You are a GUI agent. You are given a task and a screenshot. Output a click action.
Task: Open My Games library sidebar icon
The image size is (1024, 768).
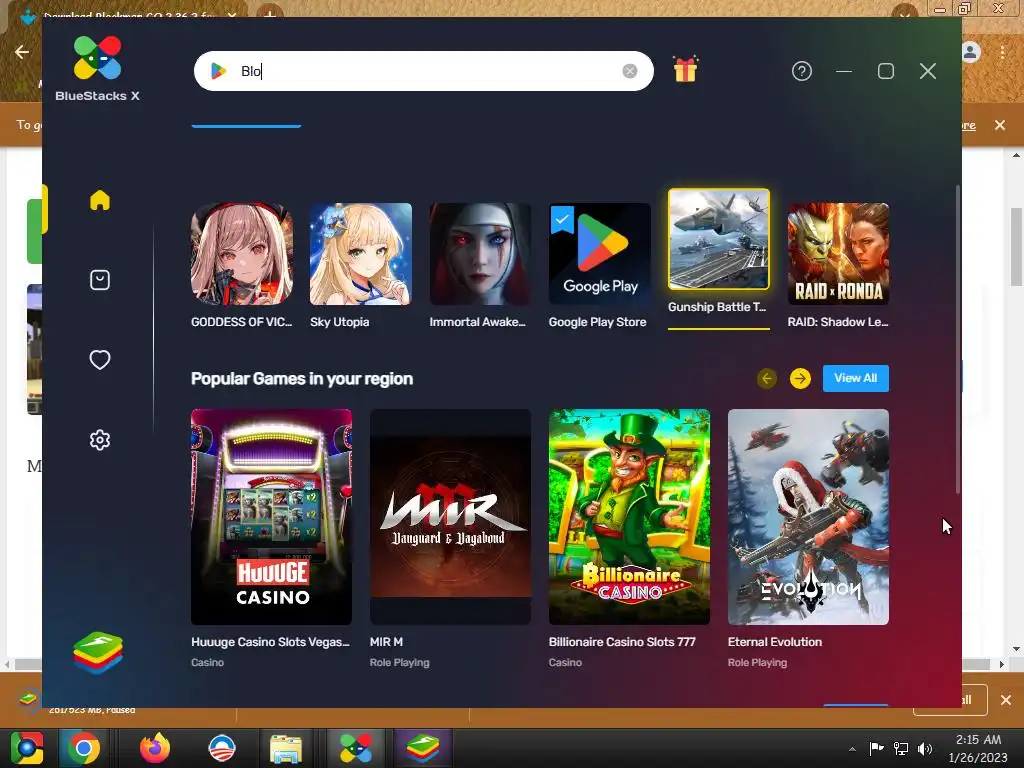[100, 280]
